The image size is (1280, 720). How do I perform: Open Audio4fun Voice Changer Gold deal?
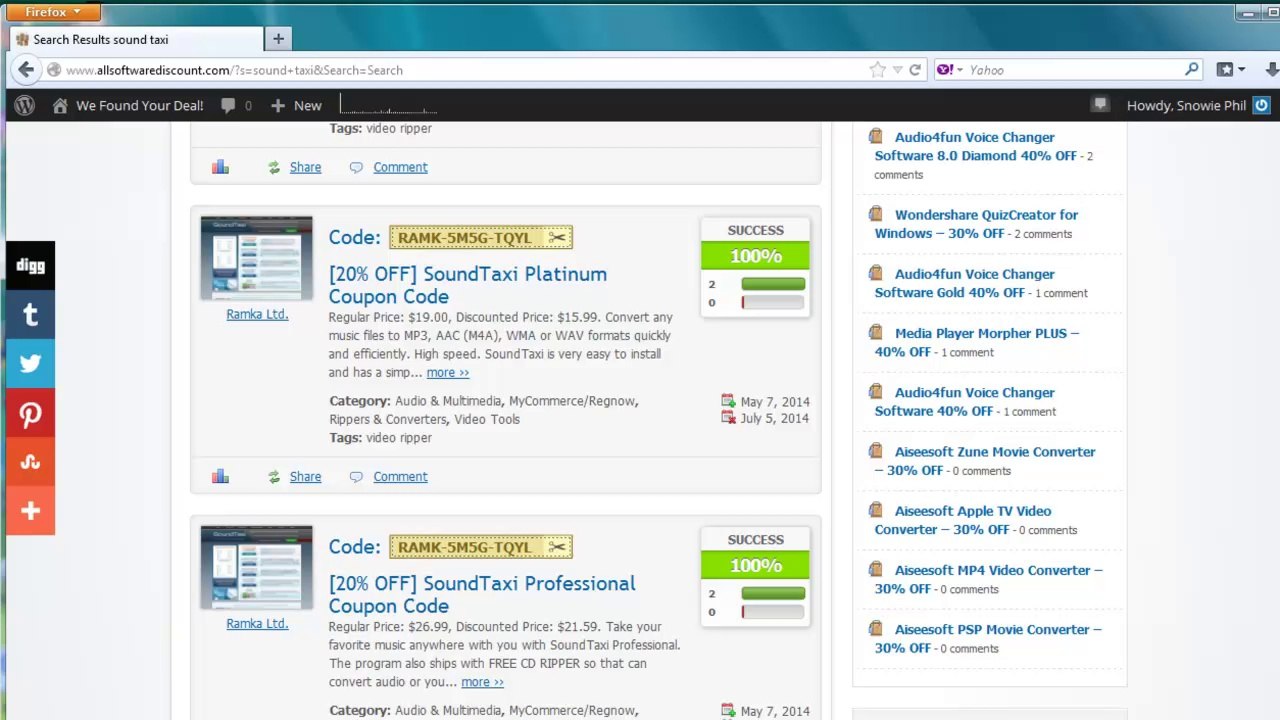[964, 283]
